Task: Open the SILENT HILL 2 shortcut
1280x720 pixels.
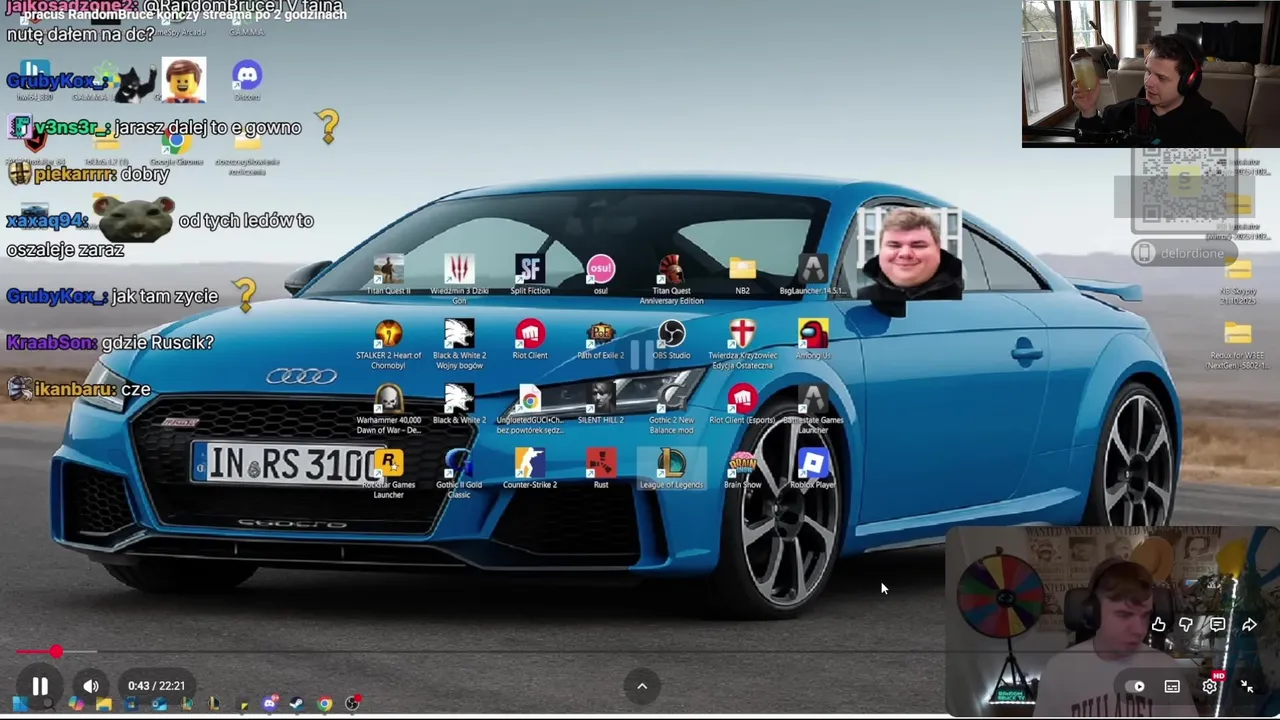Action: (600, 405)
